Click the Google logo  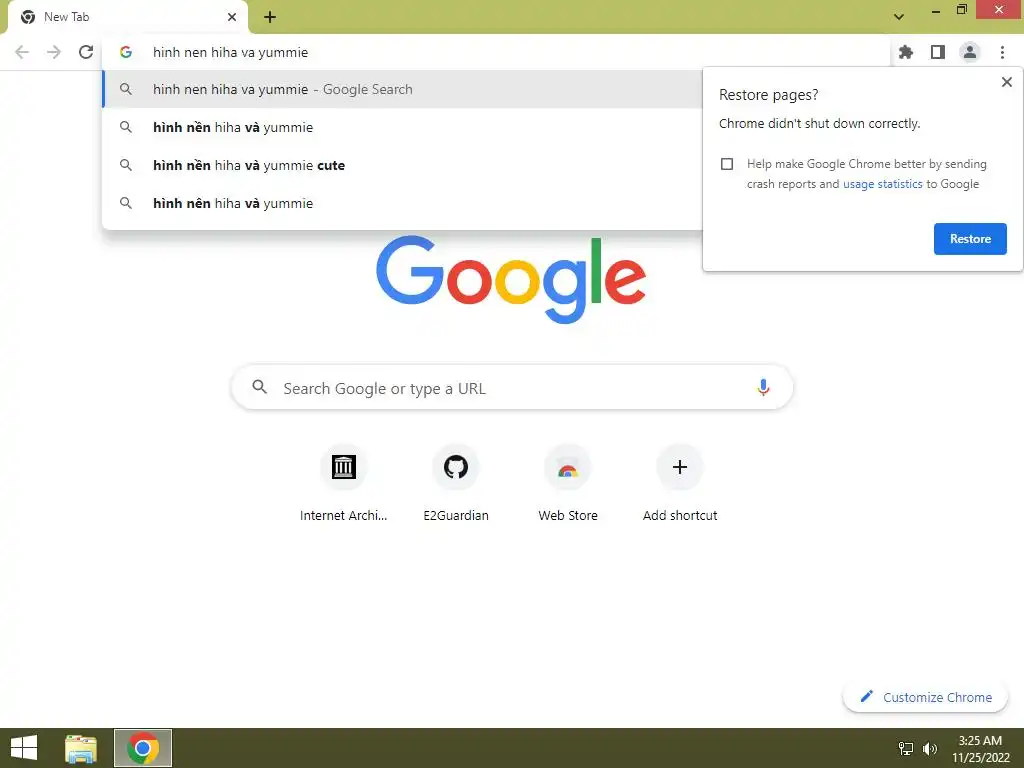tap(511, 280)
